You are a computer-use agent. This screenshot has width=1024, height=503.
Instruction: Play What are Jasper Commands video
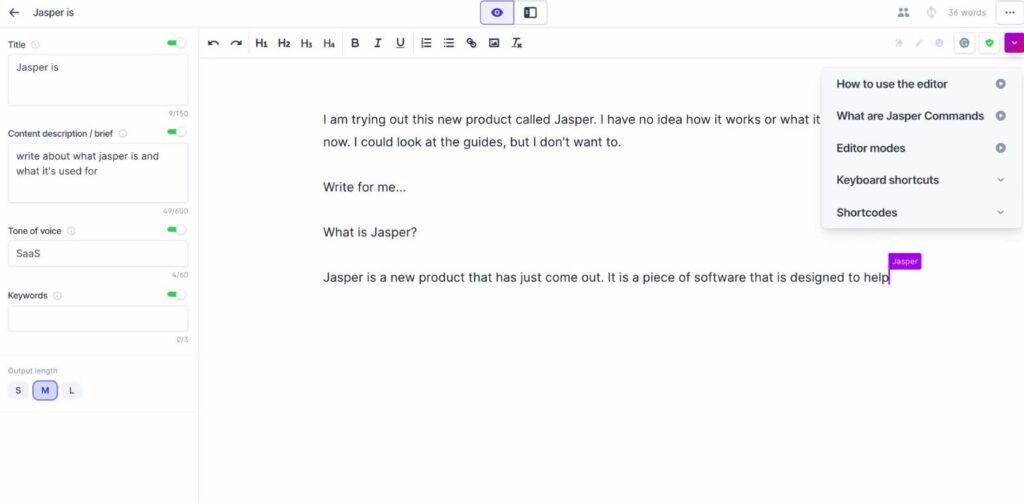click(x=1000, y=116)
